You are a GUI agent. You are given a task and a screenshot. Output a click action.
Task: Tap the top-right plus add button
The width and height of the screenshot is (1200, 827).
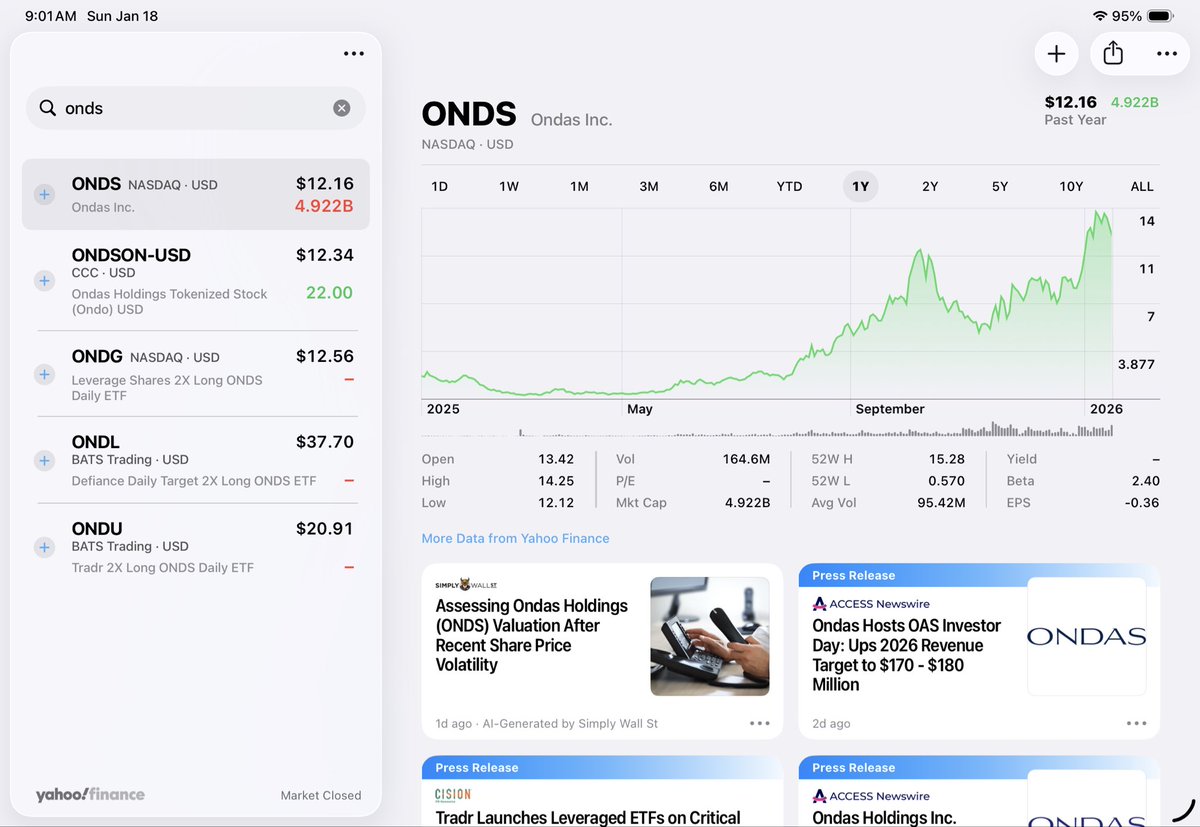coord(1057,54)
